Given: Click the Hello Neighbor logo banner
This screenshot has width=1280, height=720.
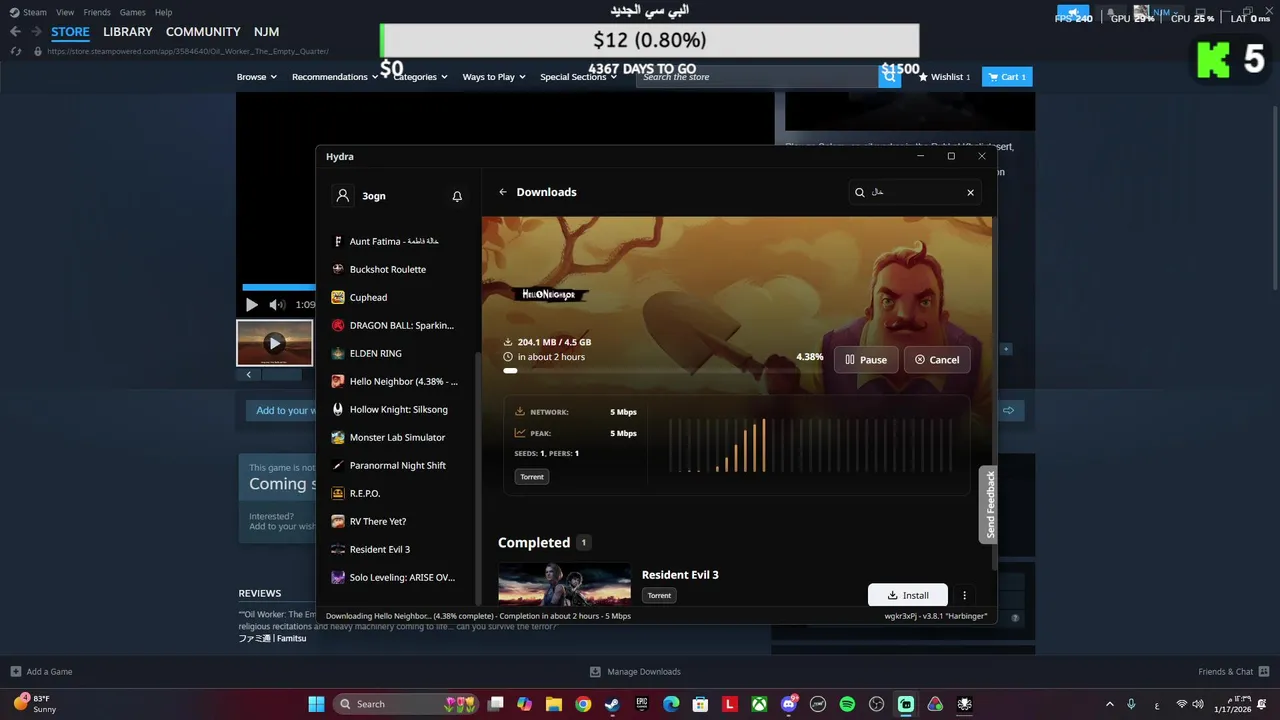Looking at the screenshot, I should coord(549,294).
